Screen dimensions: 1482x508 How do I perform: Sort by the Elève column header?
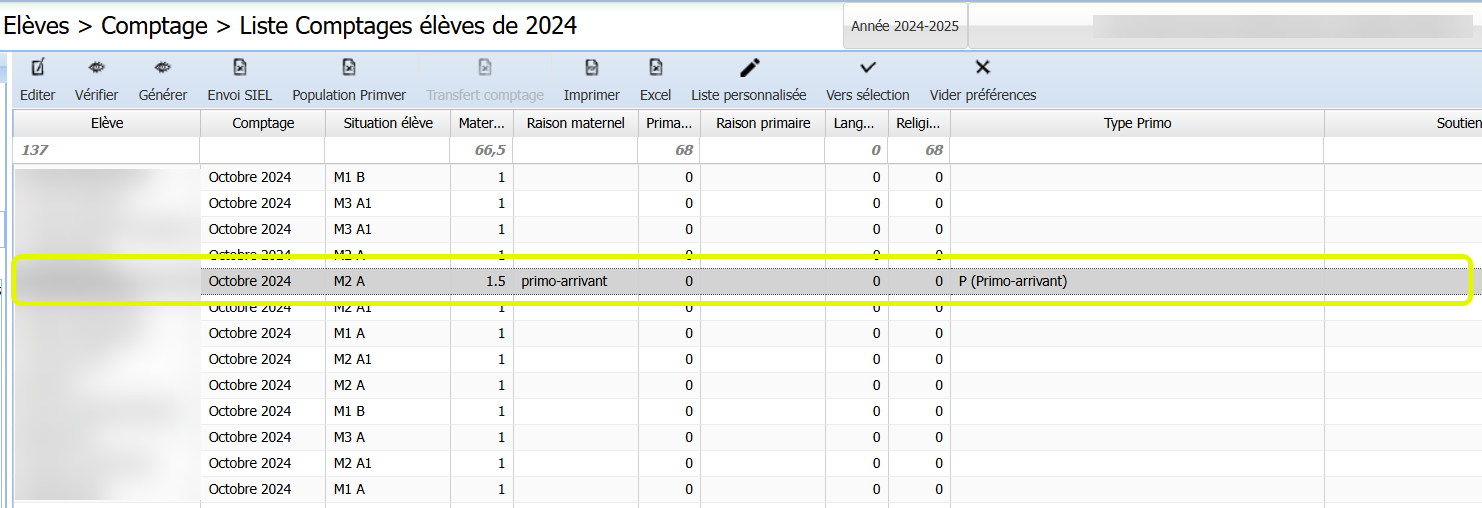pos(106,124)
